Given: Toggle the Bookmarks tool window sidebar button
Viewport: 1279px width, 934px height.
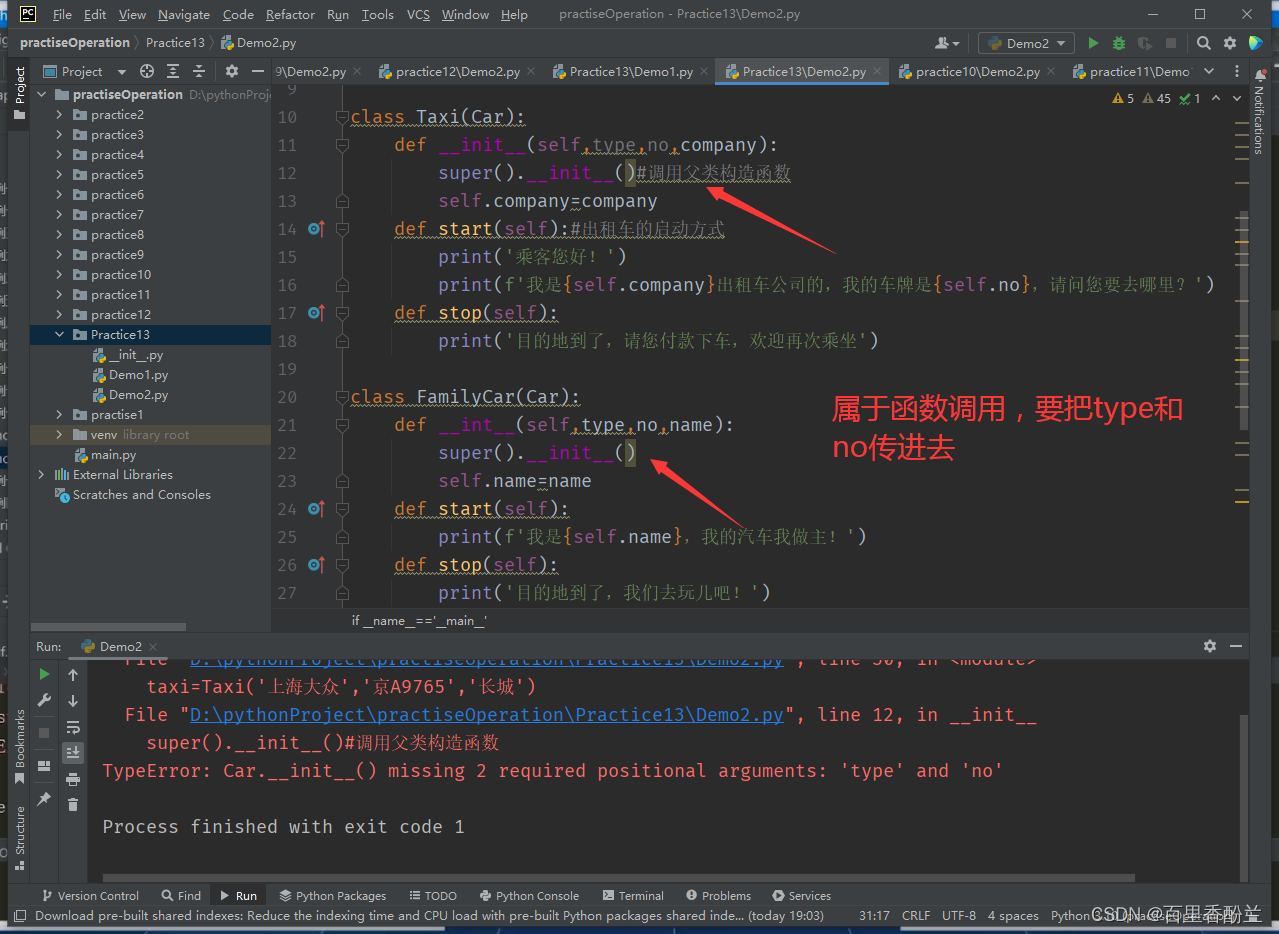Looking at the screenshot, I should coord(19,746).
